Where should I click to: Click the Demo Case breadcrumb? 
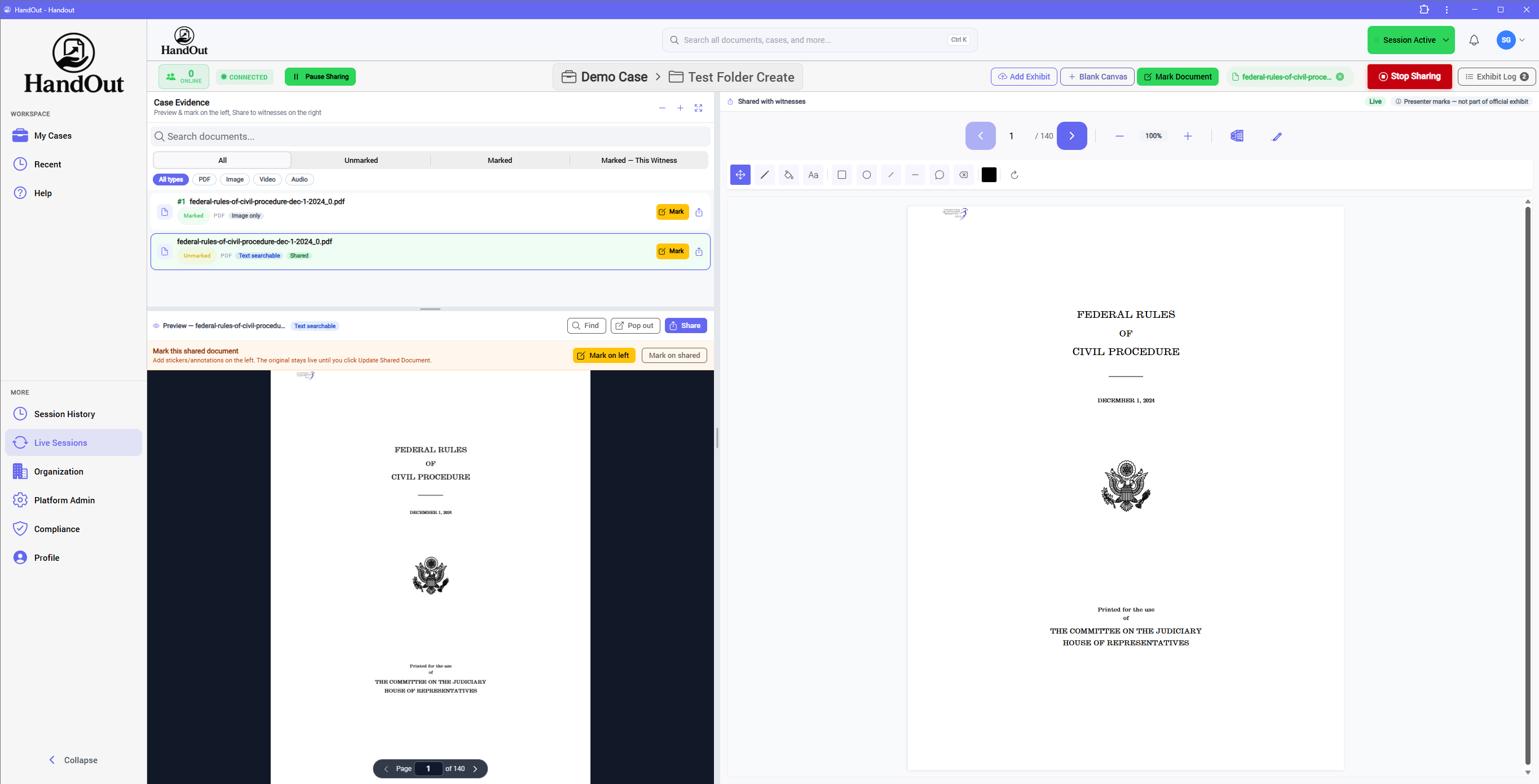tap(605, 77)
